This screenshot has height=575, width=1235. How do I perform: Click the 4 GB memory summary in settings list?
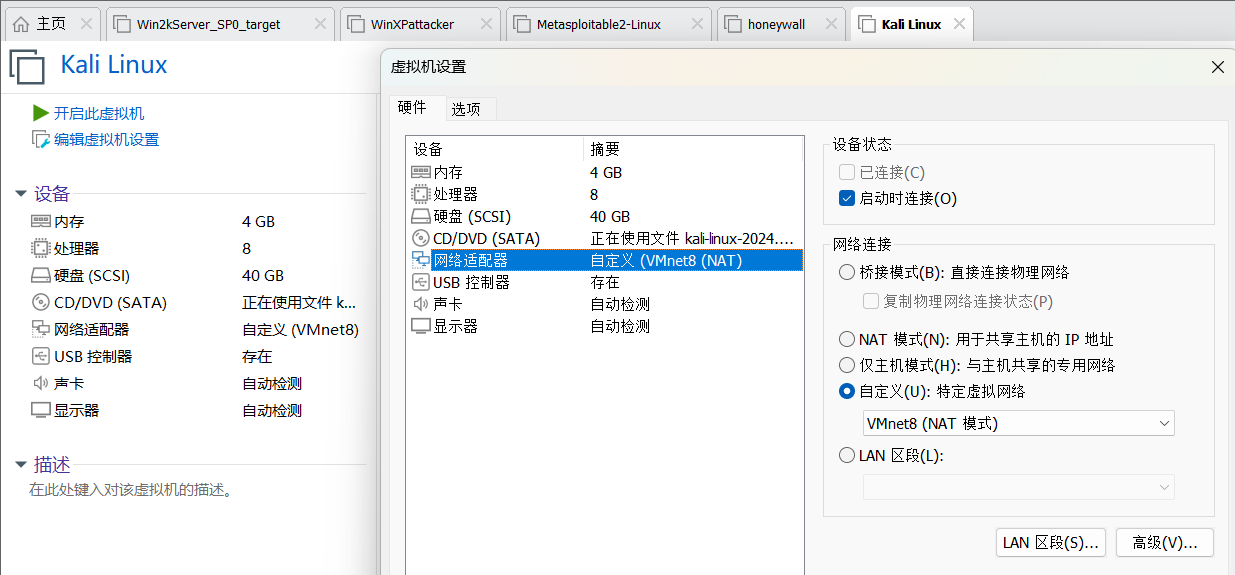(606, 172)
